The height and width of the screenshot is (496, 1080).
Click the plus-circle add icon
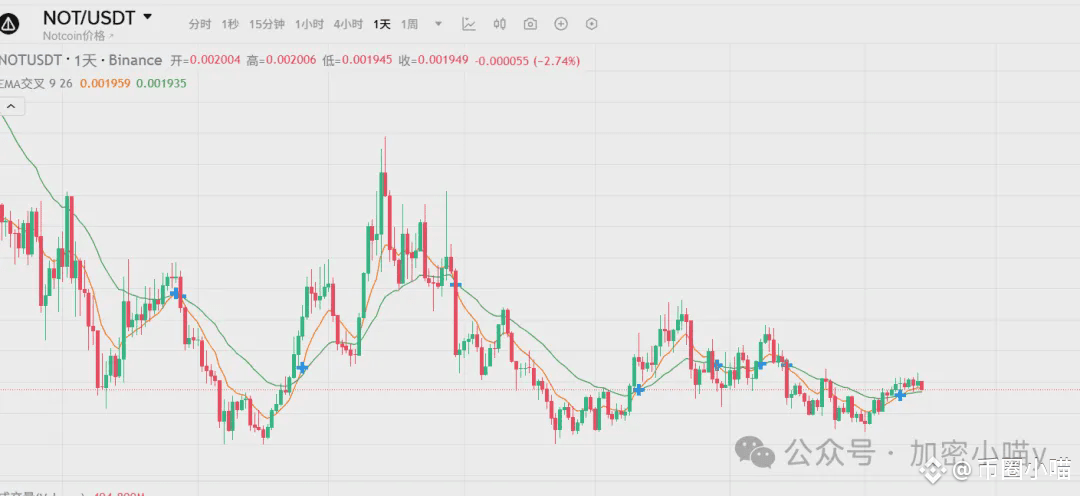tap(561, 24)
